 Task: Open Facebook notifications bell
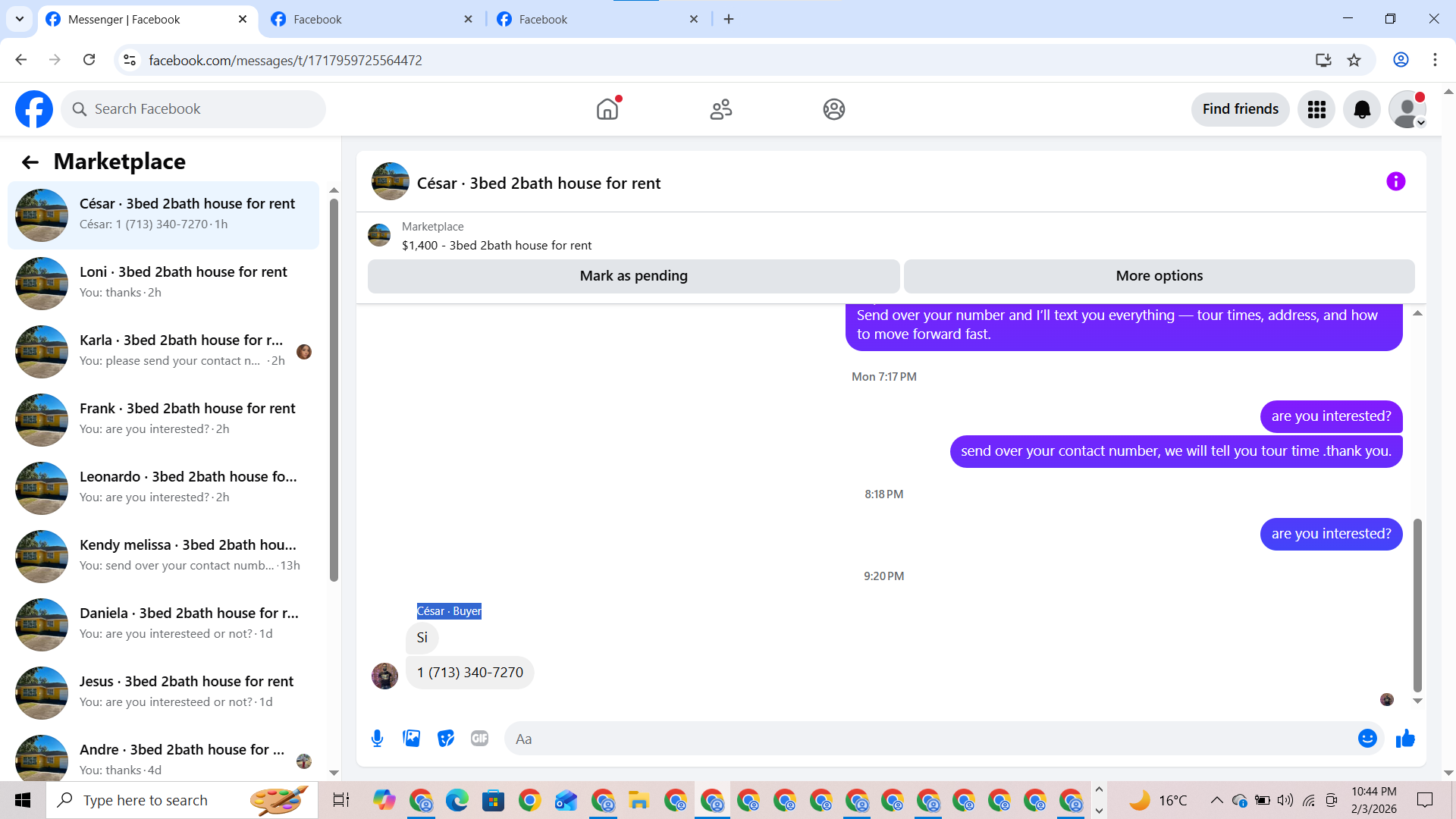pyautogui.click(x=1361, y=109)
